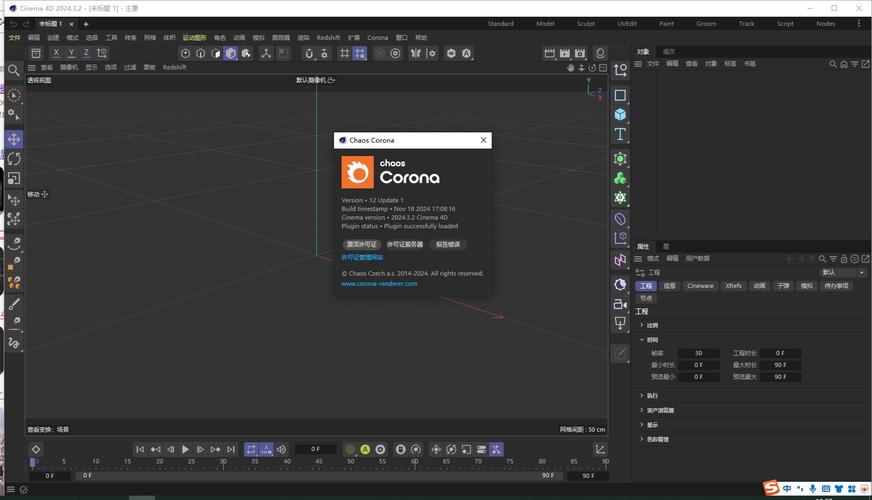
Task: Click 许可证服务器 button in Corona dialog
Action: [405, 245]
